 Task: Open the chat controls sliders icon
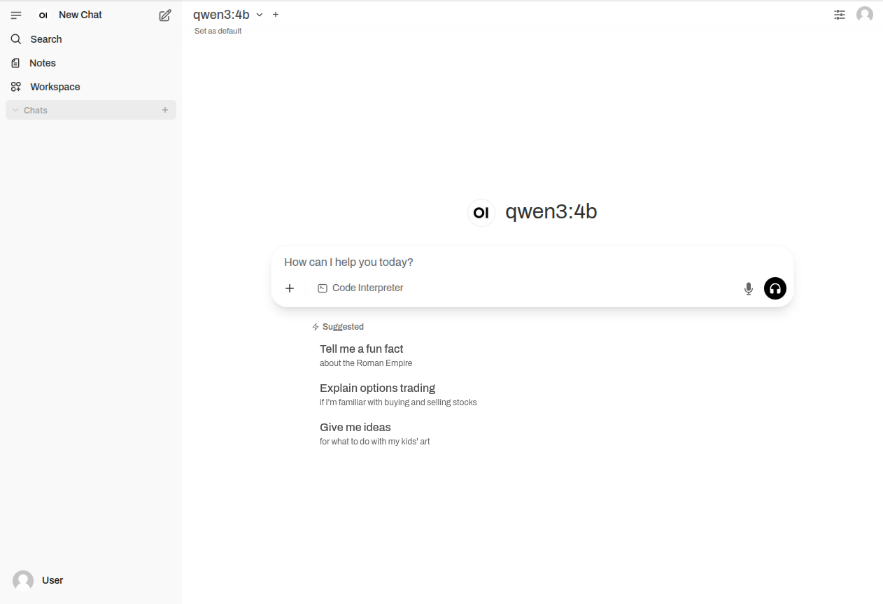(x=839, y=15)
